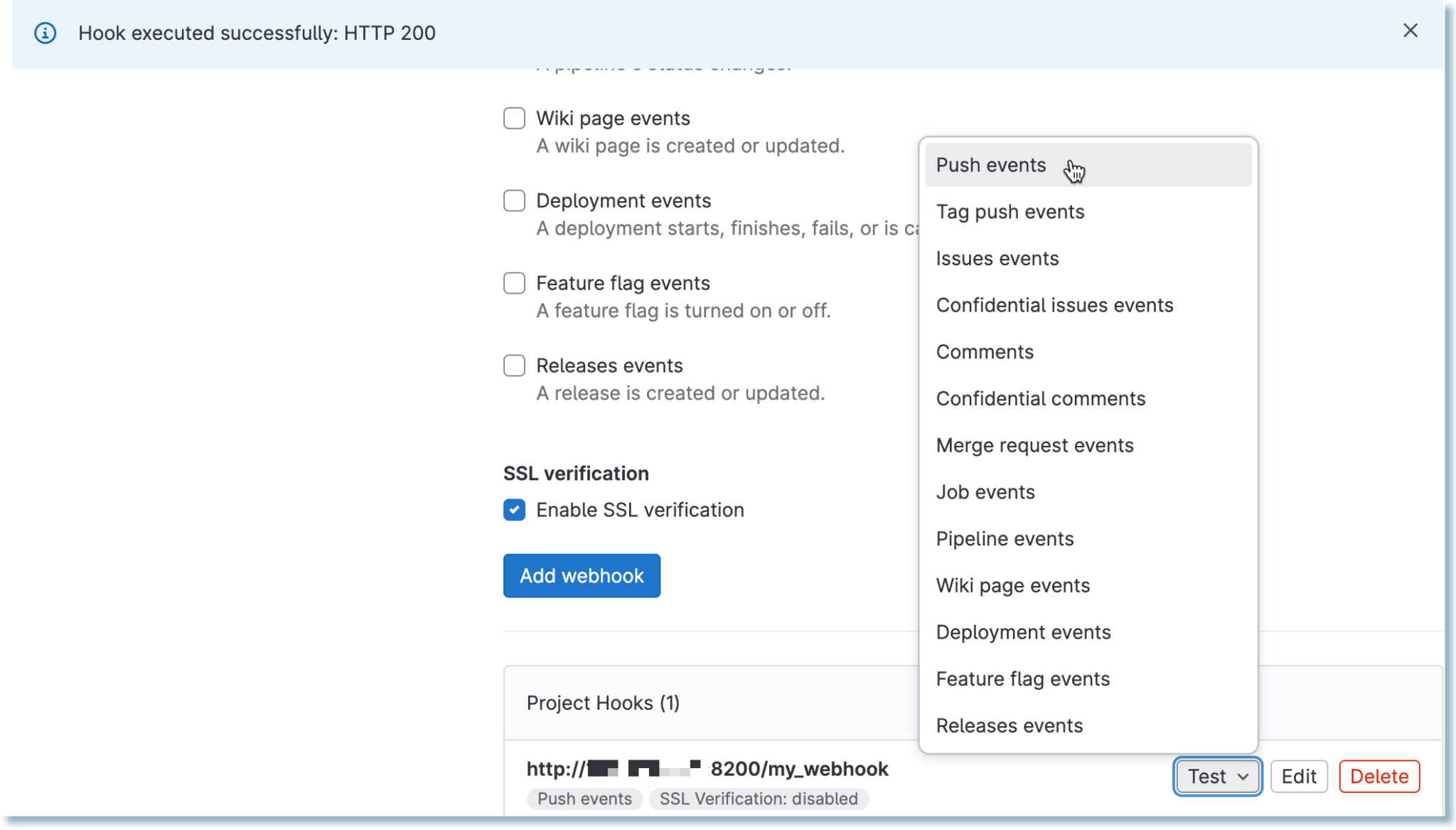Dismiss the hook executed alert banner
1456x830 pixels.
point(1410,31)
